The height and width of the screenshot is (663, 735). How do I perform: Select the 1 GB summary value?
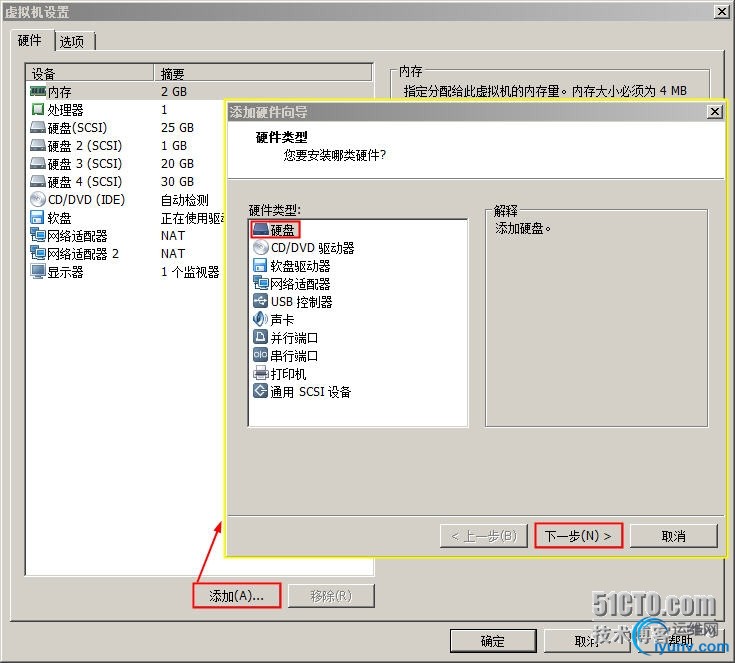coord(174,146)
